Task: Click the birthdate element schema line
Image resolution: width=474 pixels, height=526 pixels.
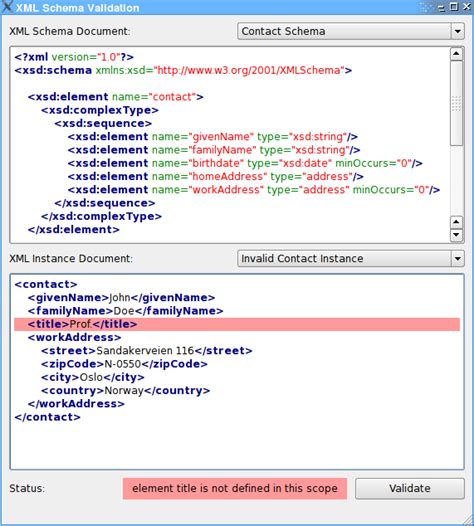Action: click(x=245, y=163)
